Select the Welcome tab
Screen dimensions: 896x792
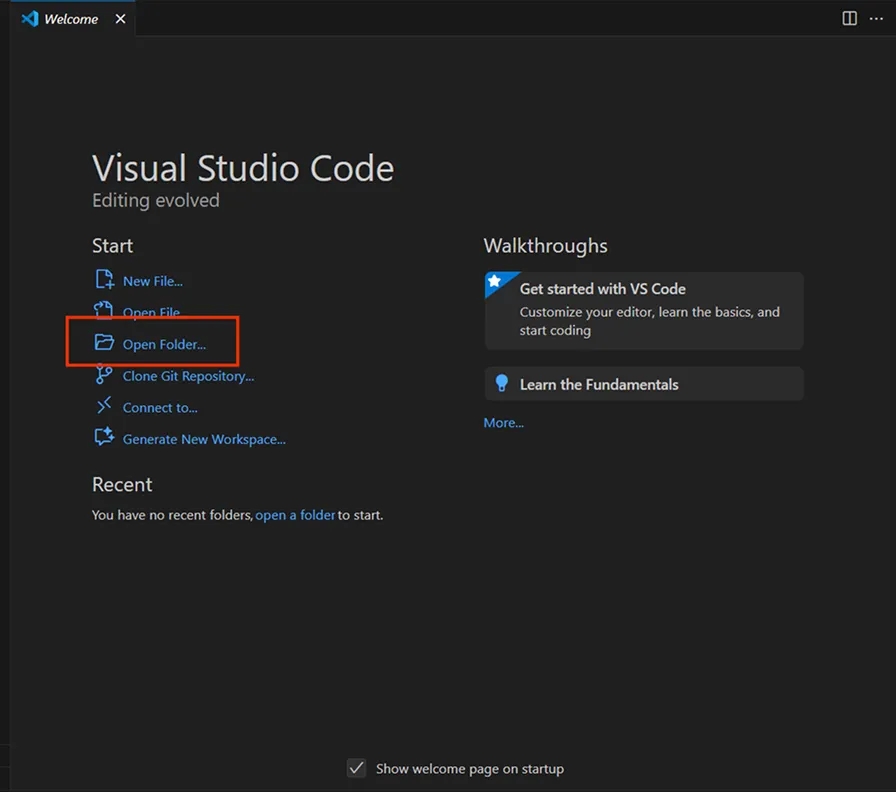(x=71, y=19)
